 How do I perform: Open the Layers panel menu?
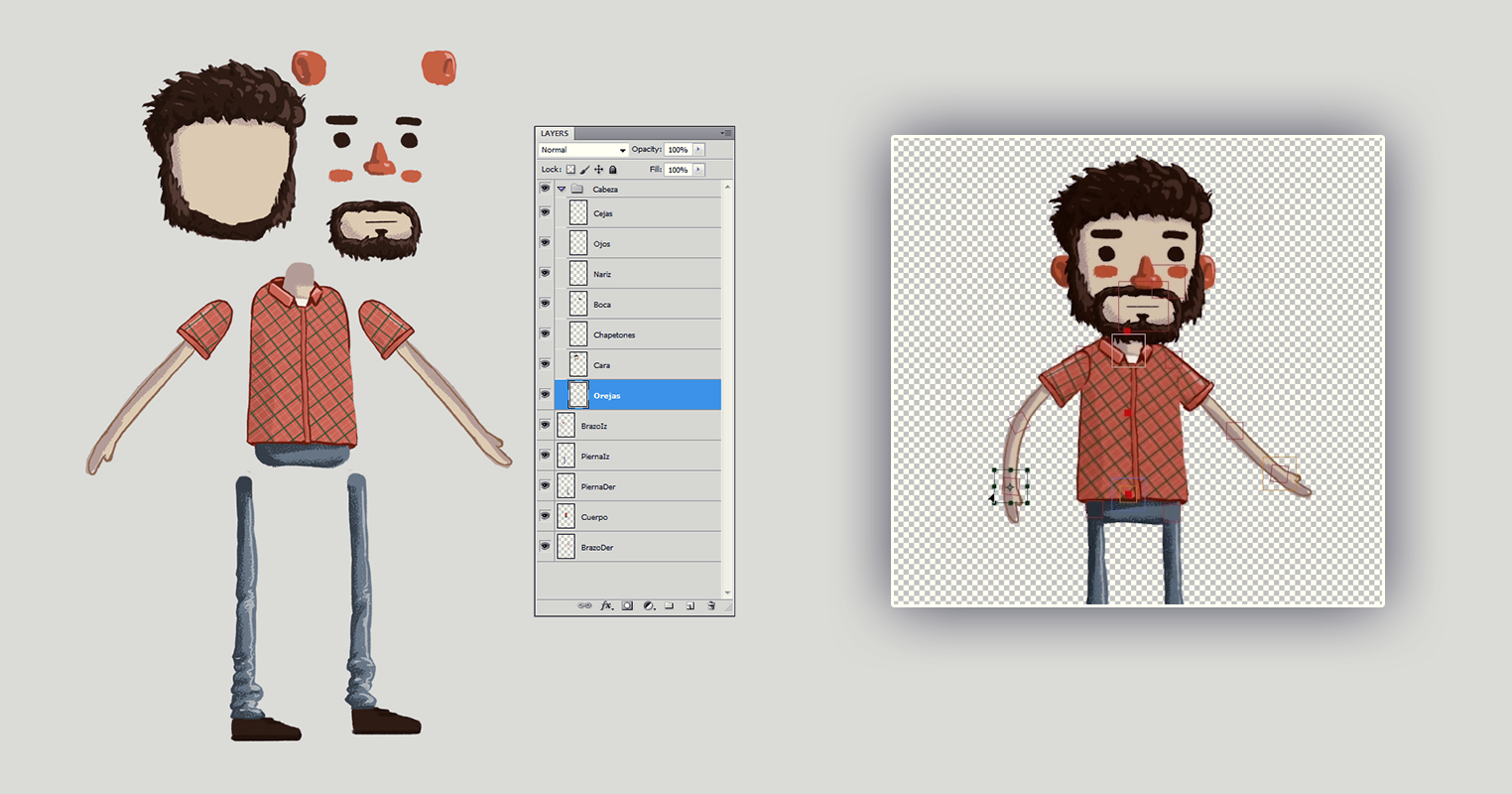pyautogui.click(x=723, y=133)
